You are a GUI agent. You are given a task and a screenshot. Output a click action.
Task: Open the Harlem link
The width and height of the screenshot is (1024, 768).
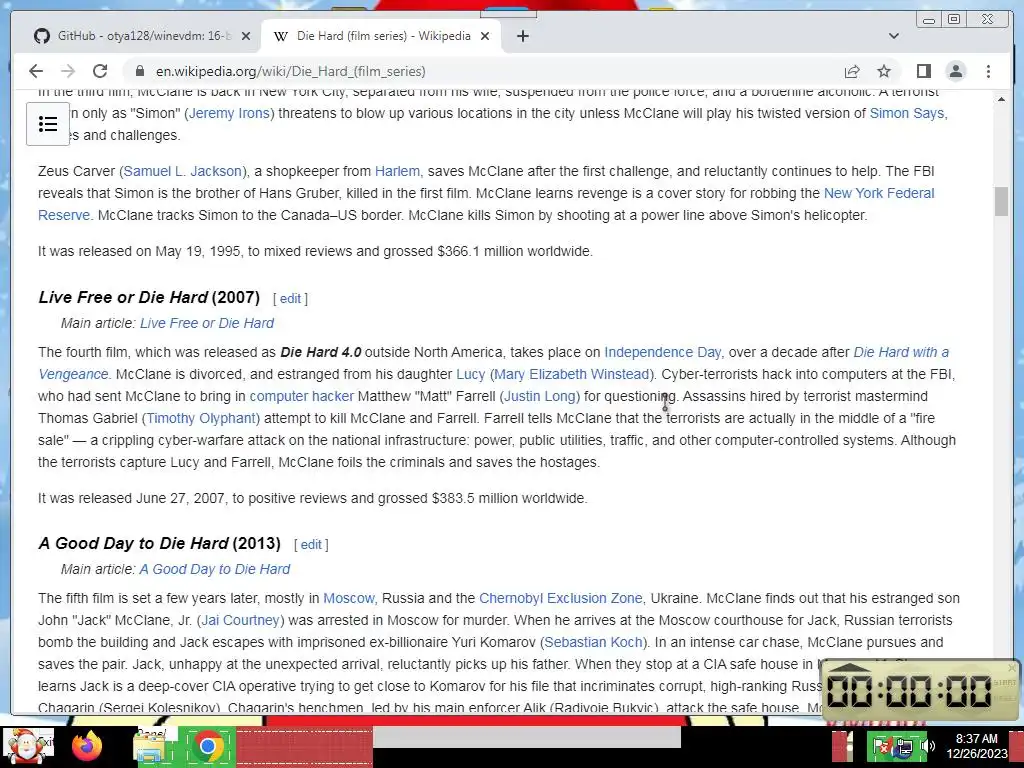click(x=397, y=171)
